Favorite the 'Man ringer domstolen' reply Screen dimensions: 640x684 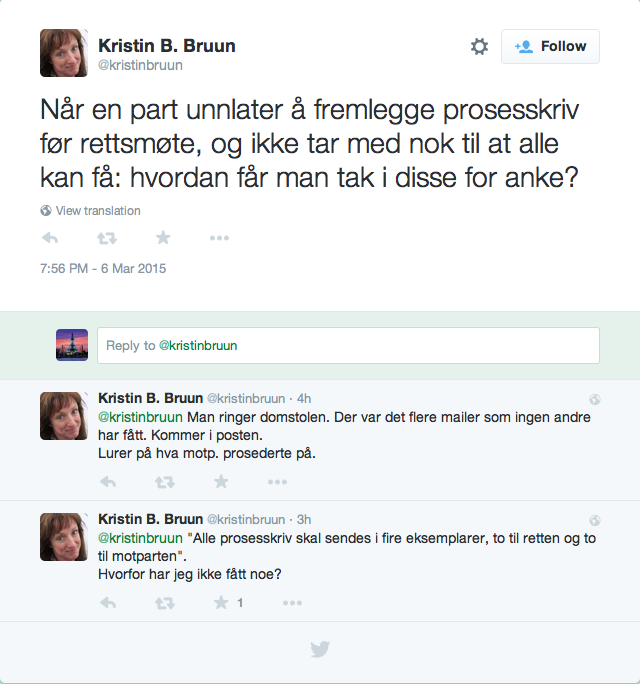pos(221,482)
